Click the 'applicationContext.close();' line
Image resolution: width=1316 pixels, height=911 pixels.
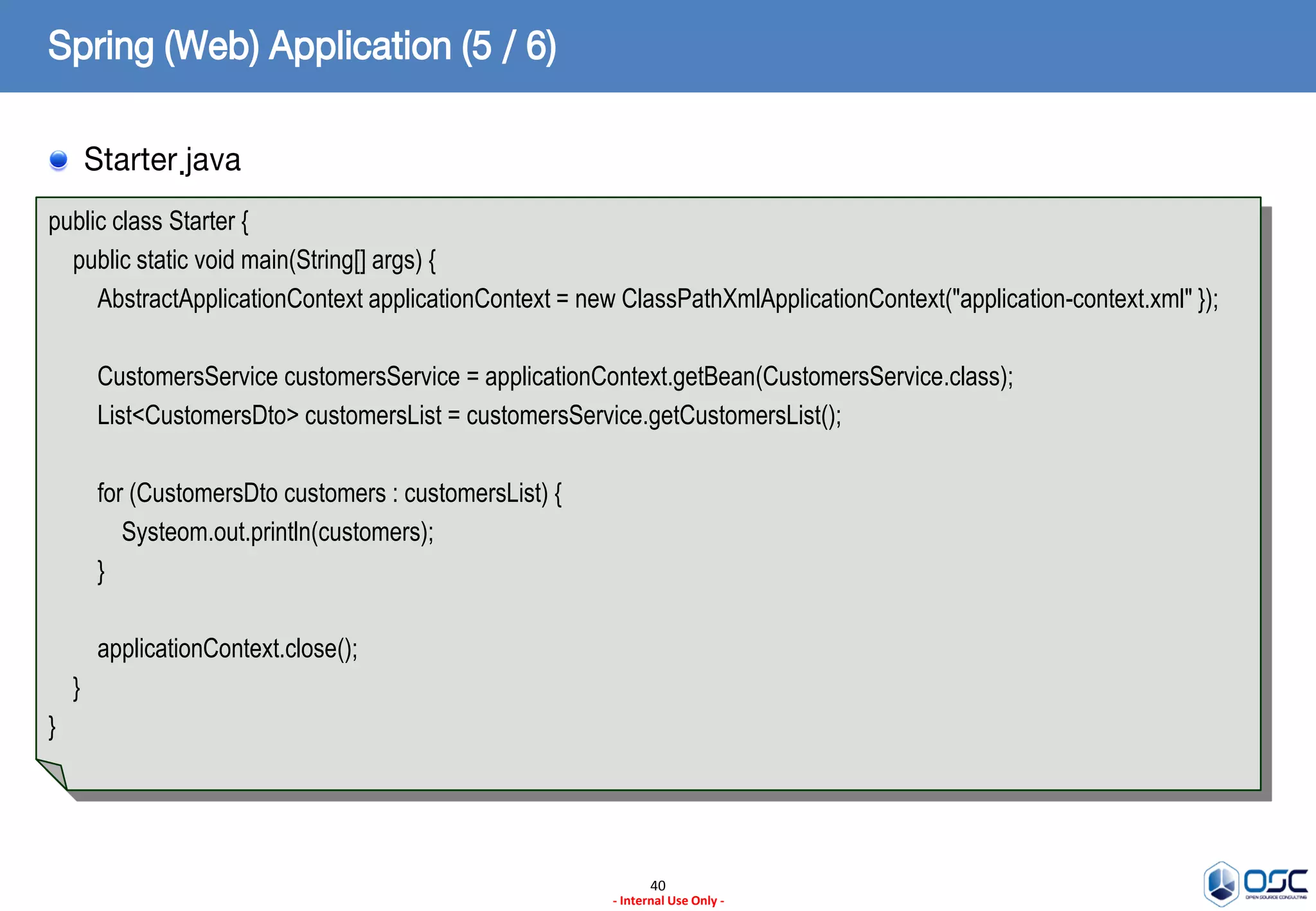point(227,649)
